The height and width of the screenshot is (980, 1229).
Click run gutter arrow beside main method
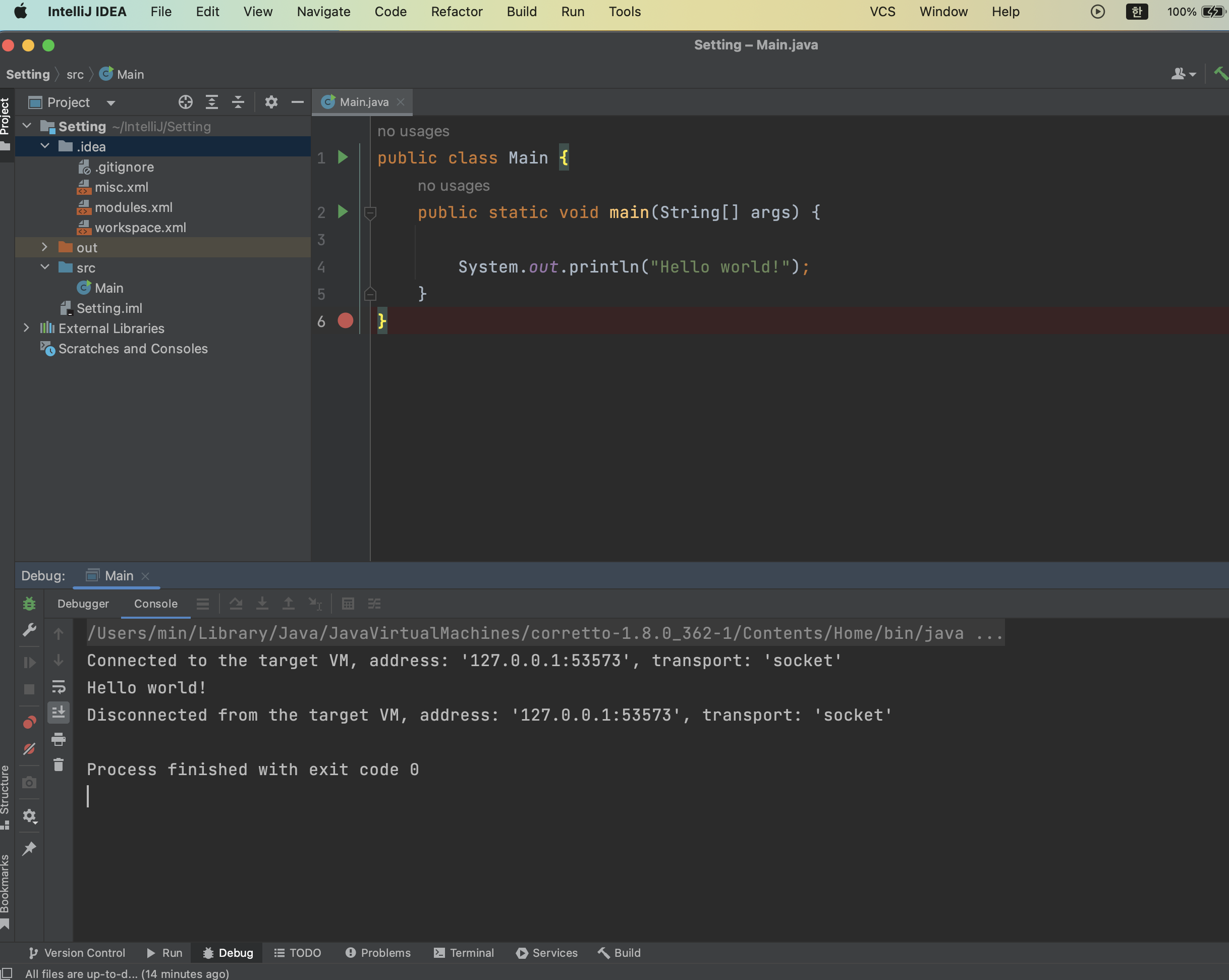pyautogui.click(x=343, y=212)
